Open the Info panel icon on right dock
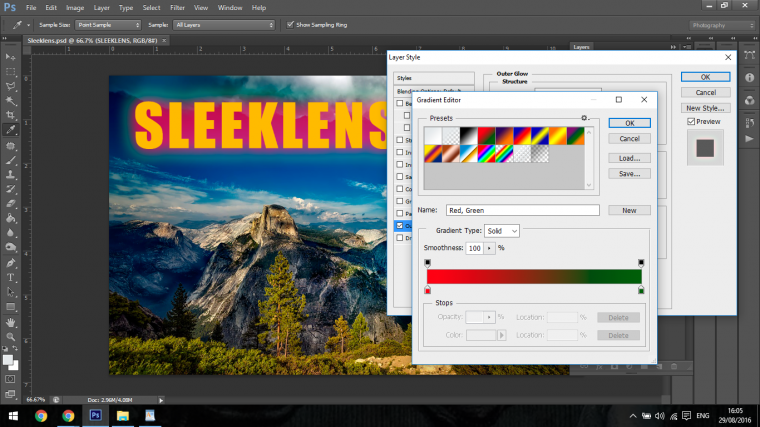 click(x=749, y=78)
